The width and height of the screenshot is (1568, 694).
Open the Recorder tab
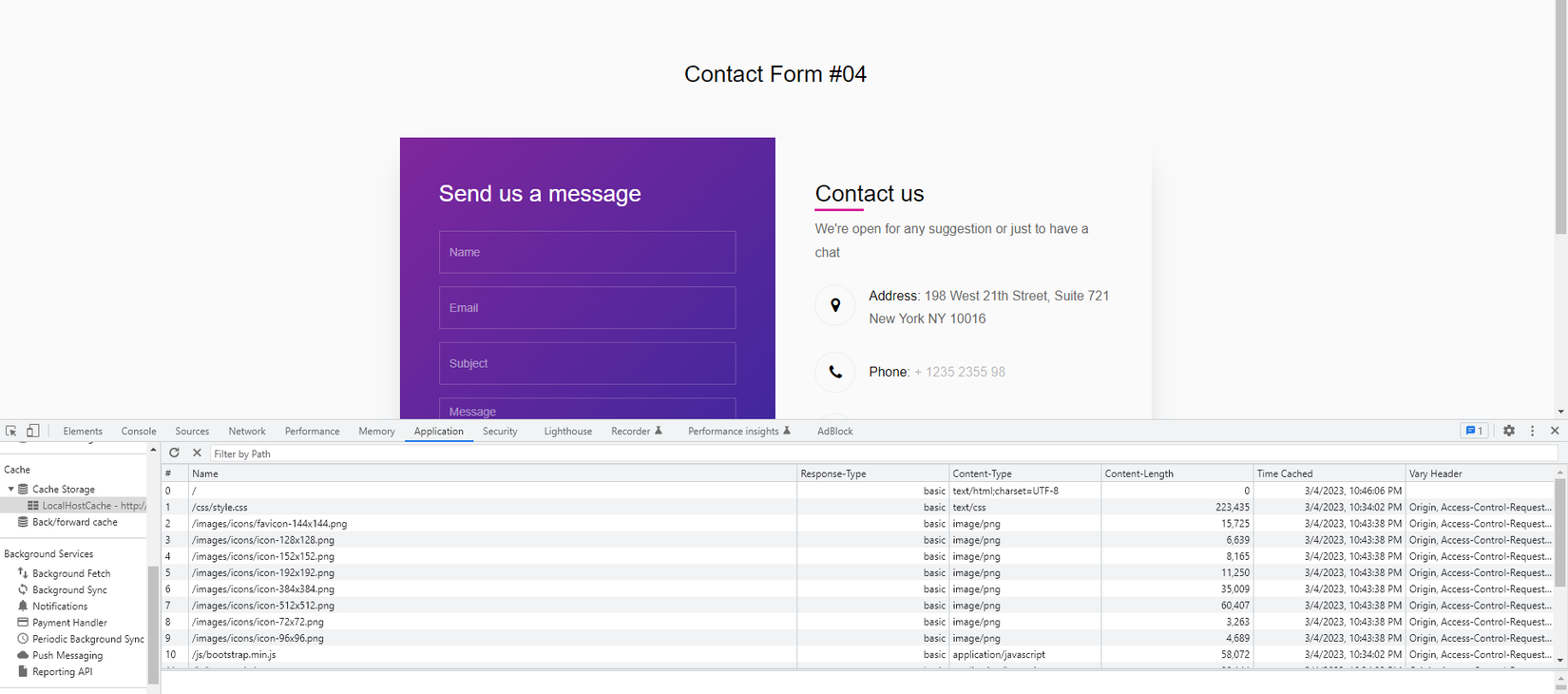(x=637, y=431)
